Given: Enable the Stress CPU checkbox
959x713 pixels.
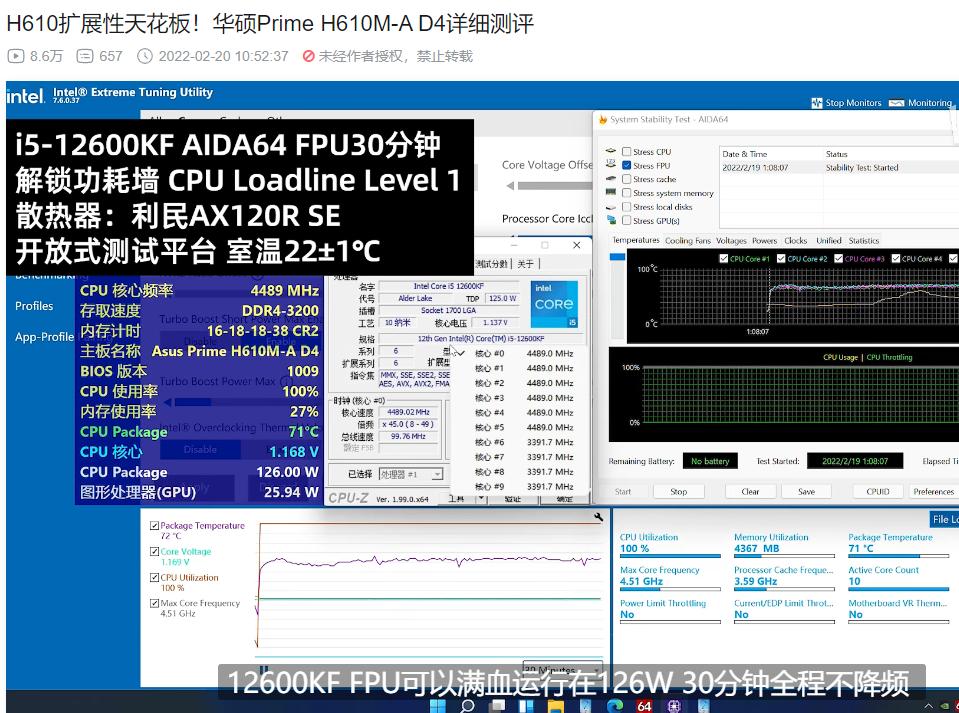Looking at the screenshot, I should (x=626, y=152).
